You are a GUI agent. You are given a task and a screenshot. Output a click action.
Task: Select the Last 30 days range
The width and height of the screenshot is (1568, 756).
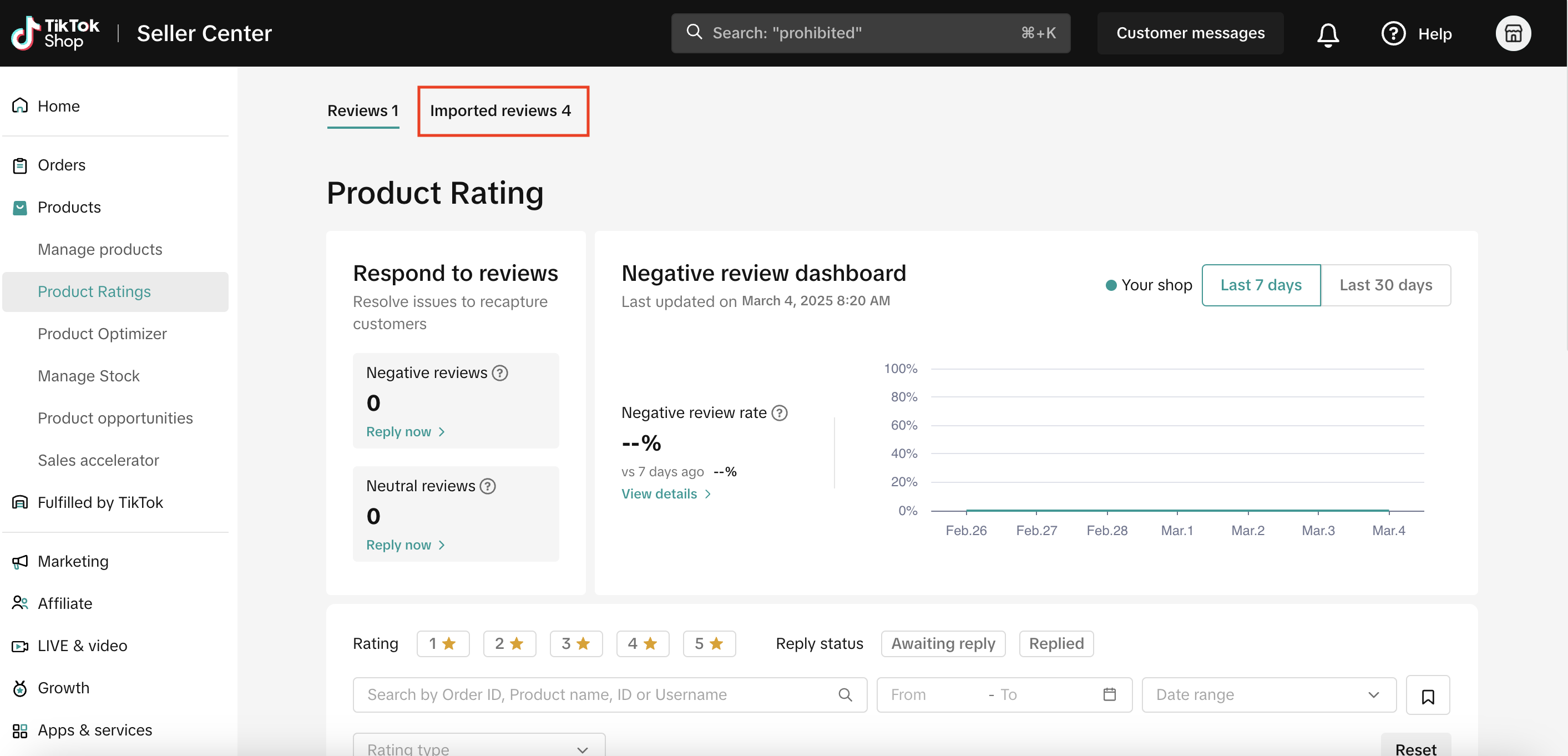click(x=1385, y=285)
